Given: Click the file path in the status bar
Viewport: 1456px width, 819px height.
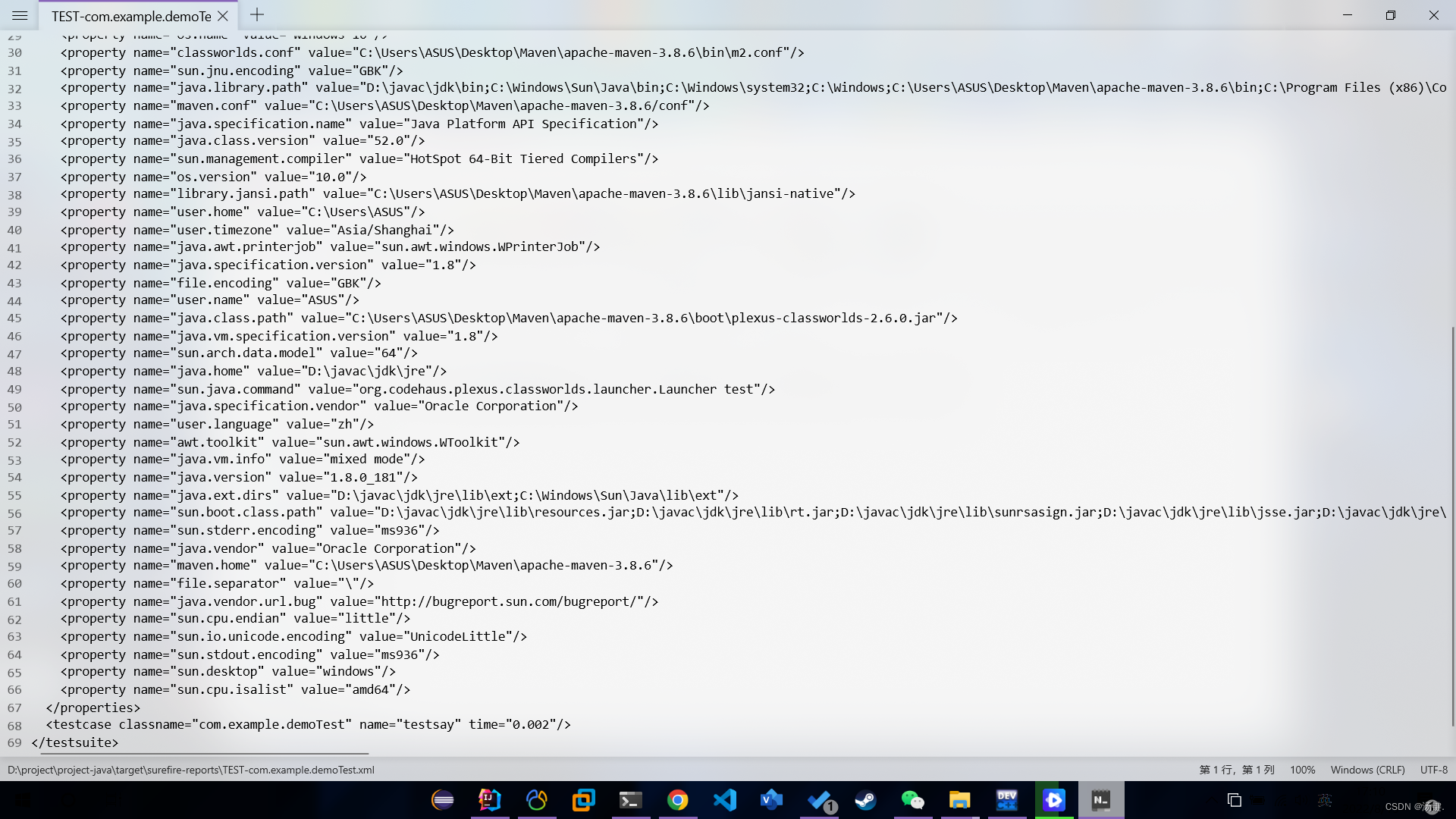Looking at the screenshot, I should tap(191, 770).
